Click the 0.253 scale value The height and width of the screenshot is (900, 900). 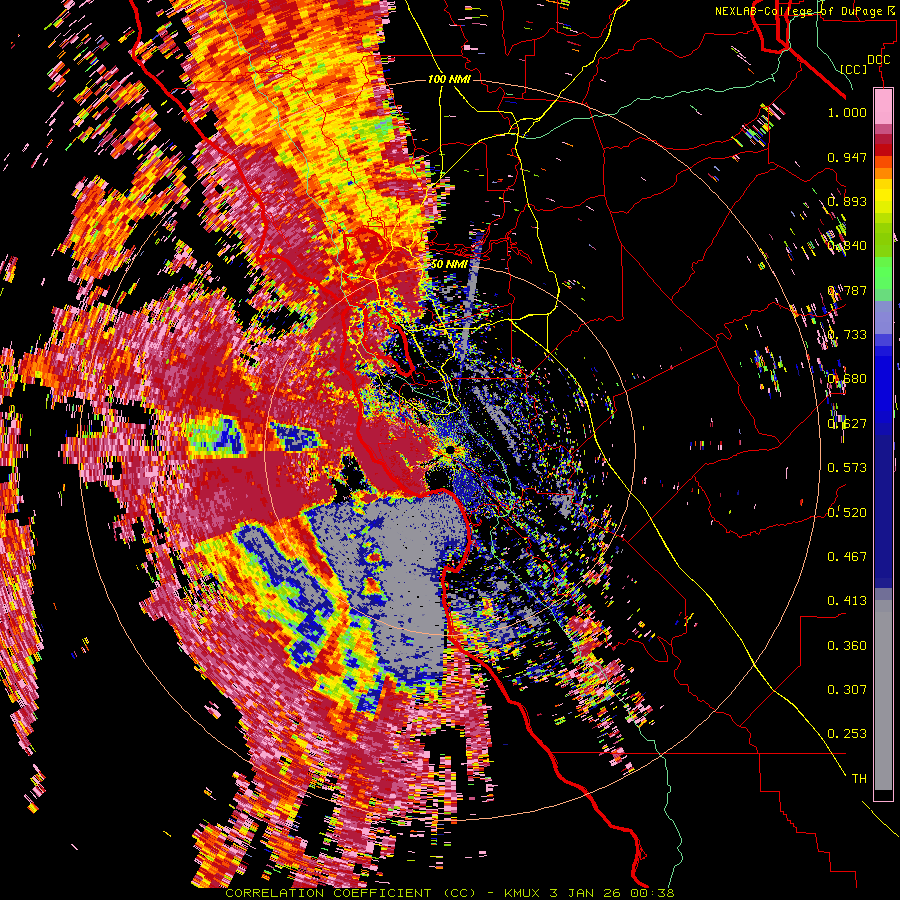tap(847, 734)
